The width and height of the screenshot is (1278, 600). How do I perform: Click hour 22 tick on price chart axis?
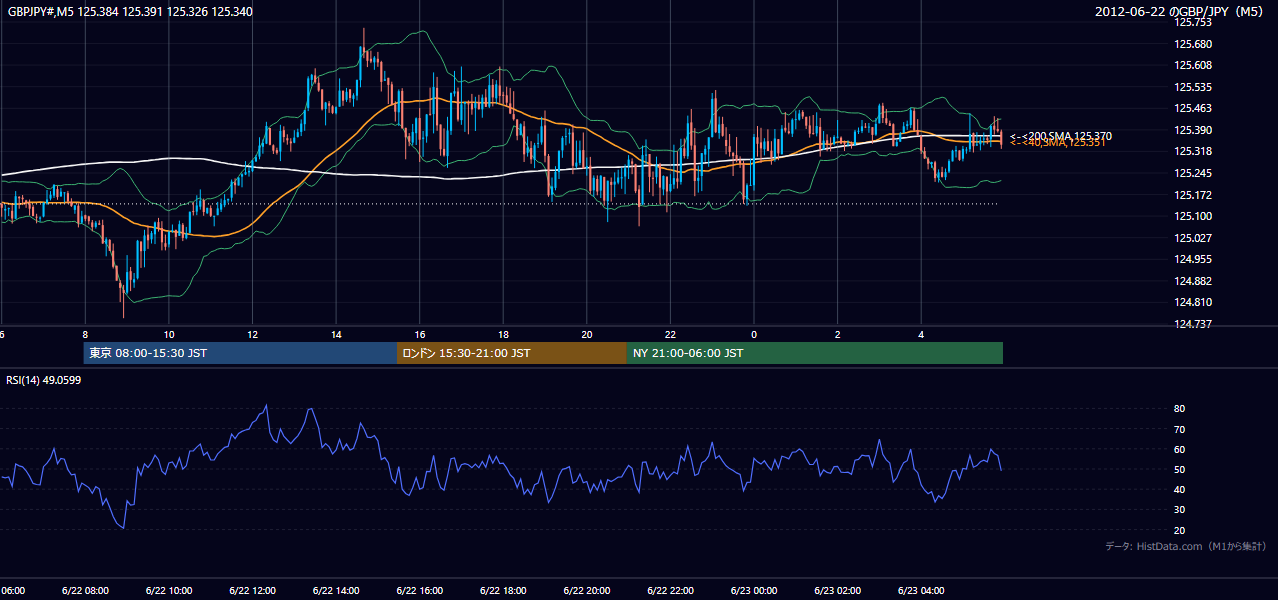(x=670, y=335)
